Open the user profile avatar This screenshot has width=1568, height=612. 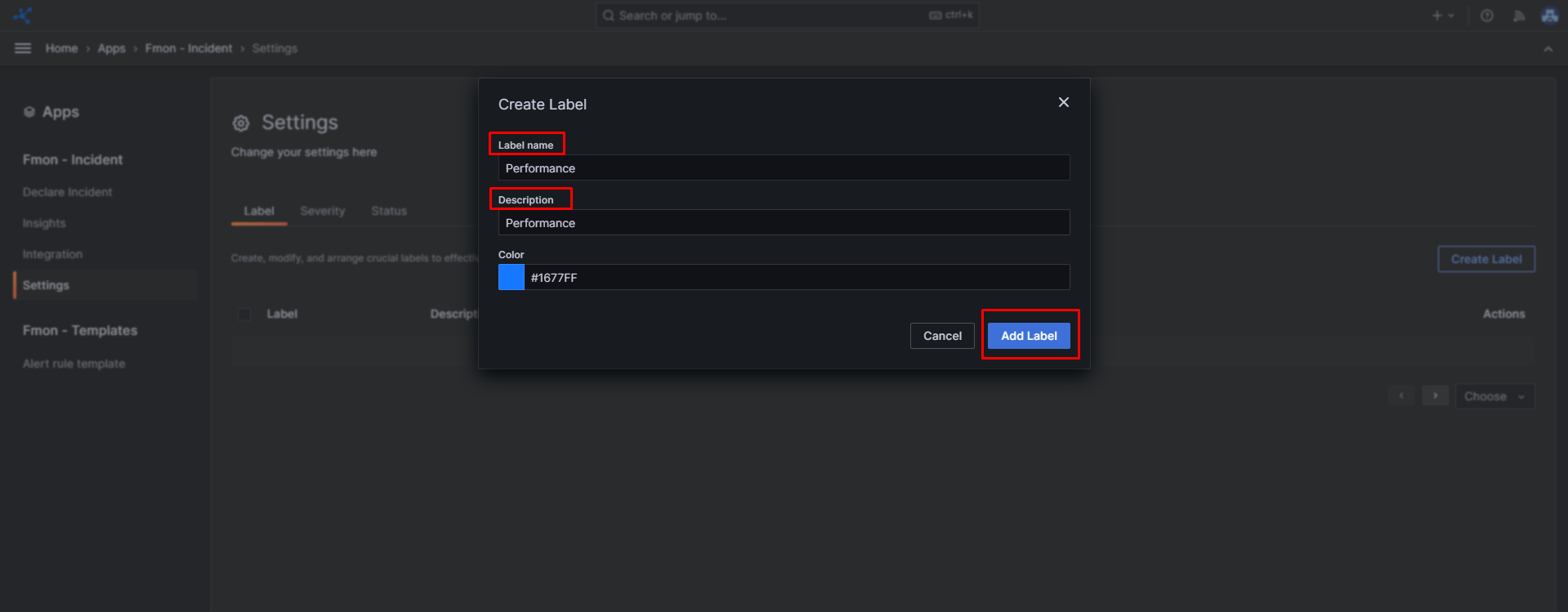1549,16
